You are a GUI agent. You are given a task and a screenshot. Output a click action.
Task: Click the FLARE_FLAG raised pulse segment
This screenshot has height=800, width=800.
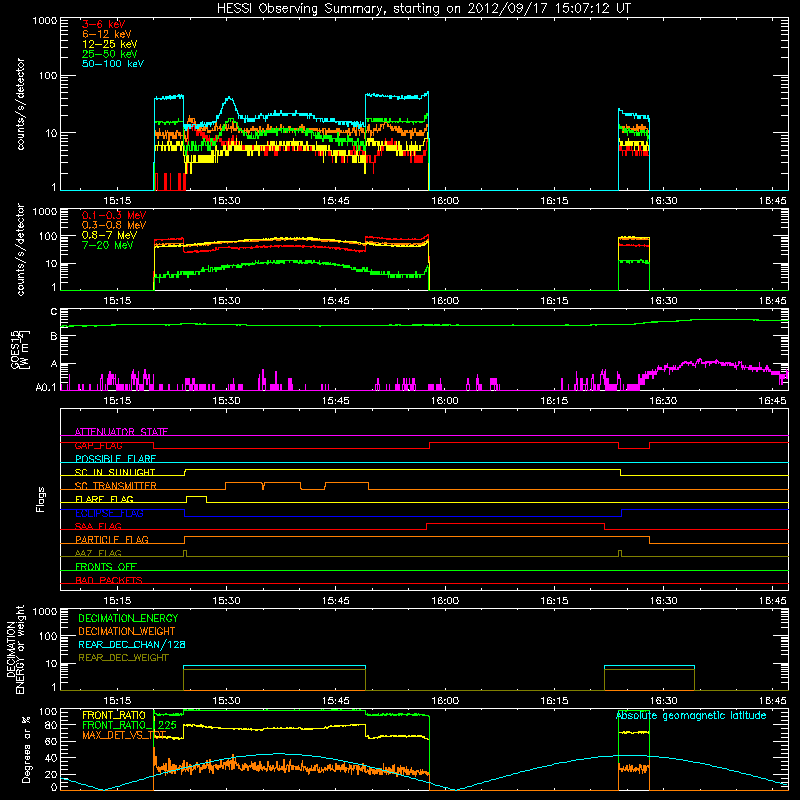click(x=196, y=496)
